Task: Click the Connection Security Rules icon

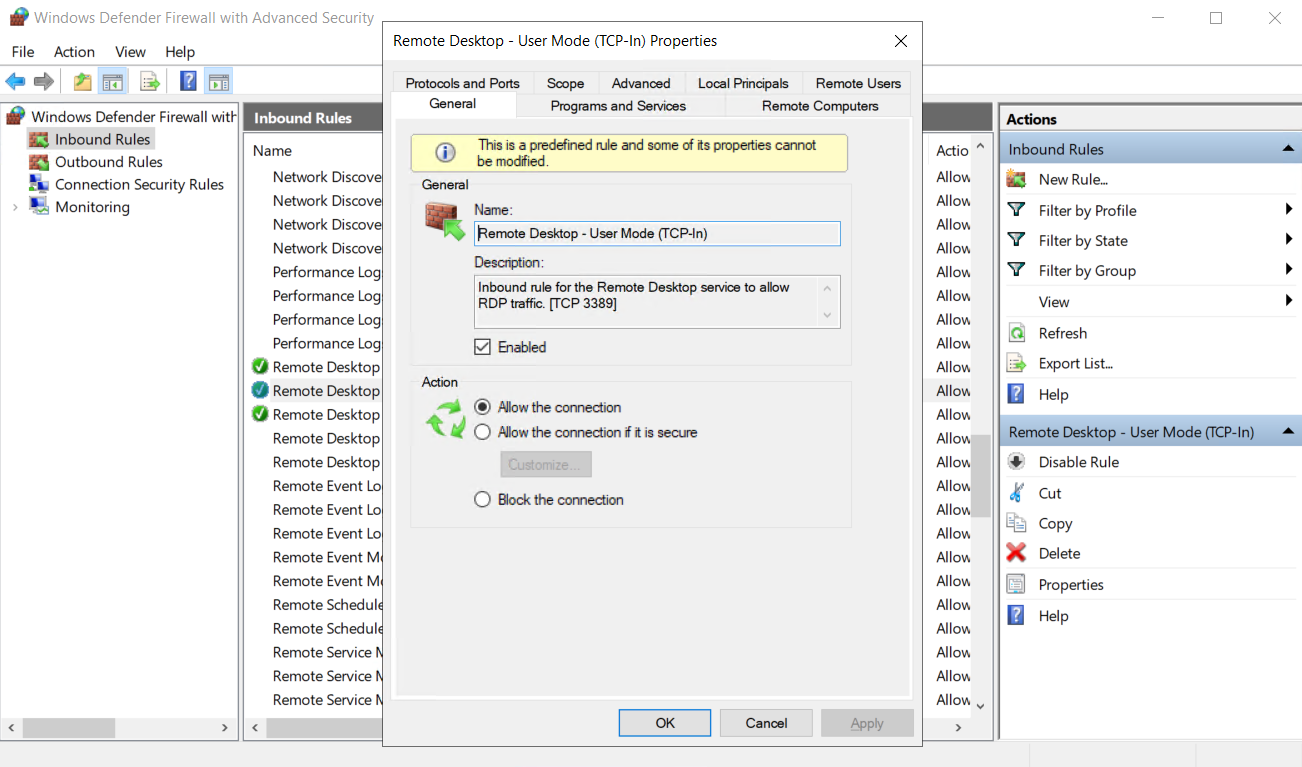Action: (x=39, y=184)
